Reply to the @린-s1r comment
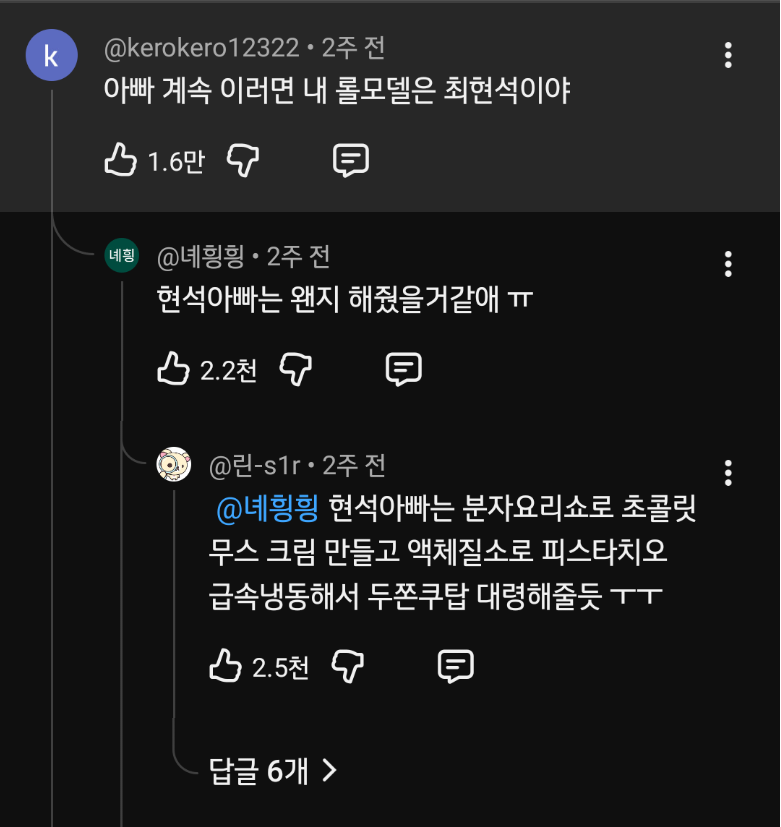781x827 pixels. pyautogui.click(x=456, y=666)
